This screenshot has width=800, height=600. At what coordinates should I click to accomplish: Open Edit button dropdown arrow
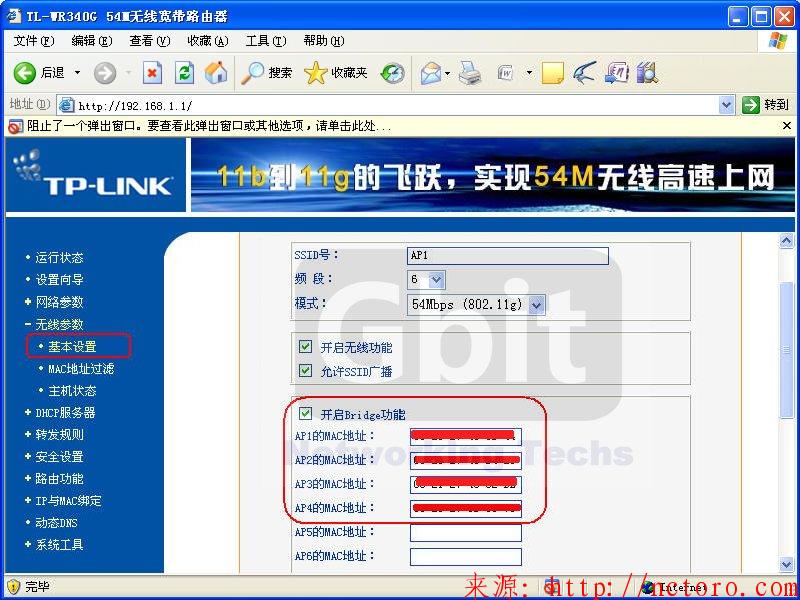point(529,73)
